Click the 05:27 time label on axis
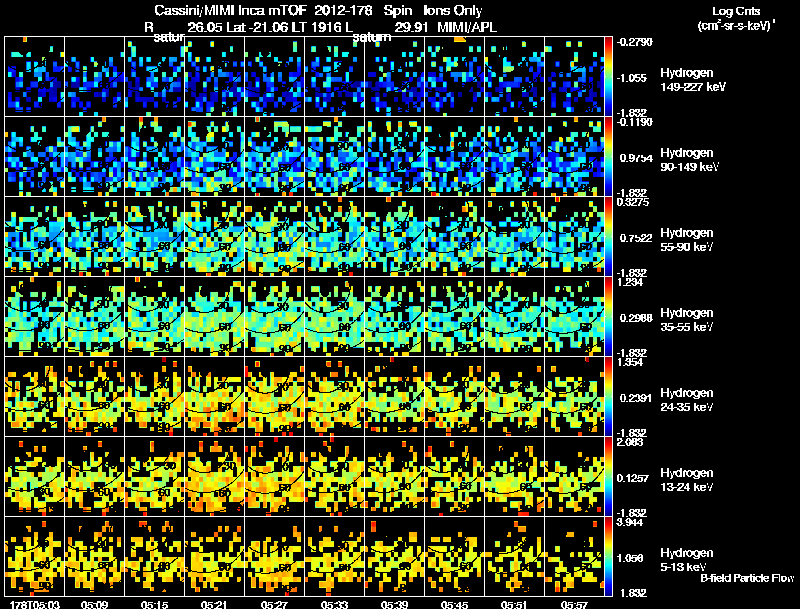 tap(274, 604)
